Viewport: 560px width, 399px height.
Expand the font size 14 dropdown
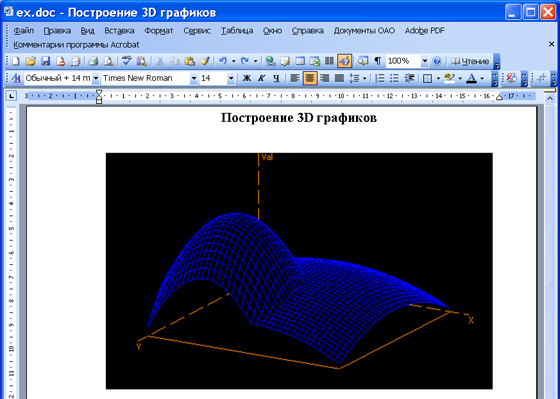tap(231, 78)
